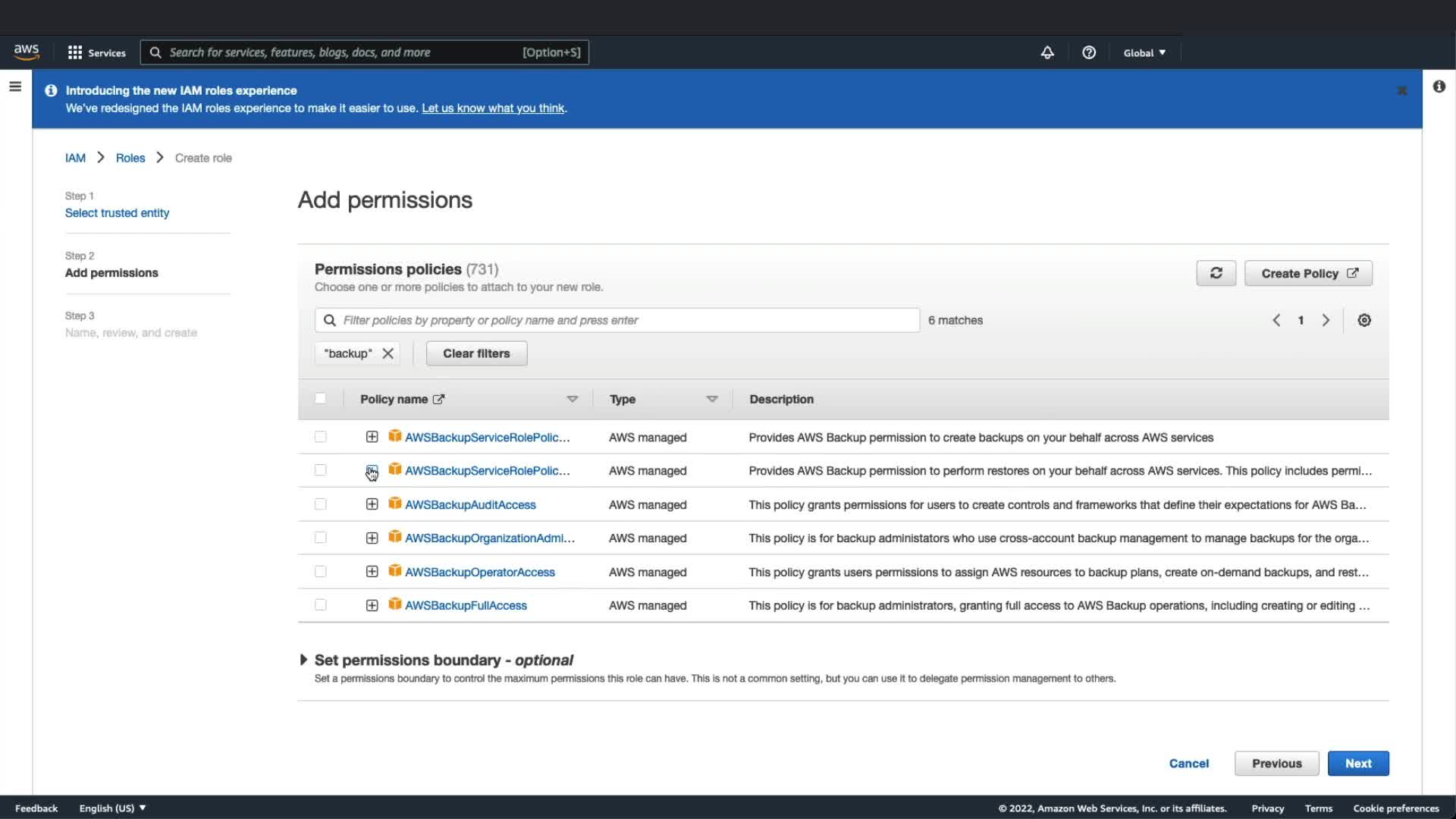Expand the AWSBackupOperatorAccess policy details

click(372, 572)
